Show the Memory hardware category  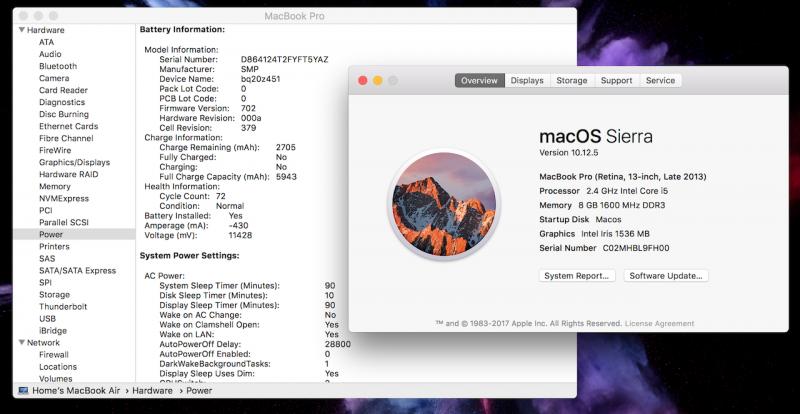[x=55, y=186]
